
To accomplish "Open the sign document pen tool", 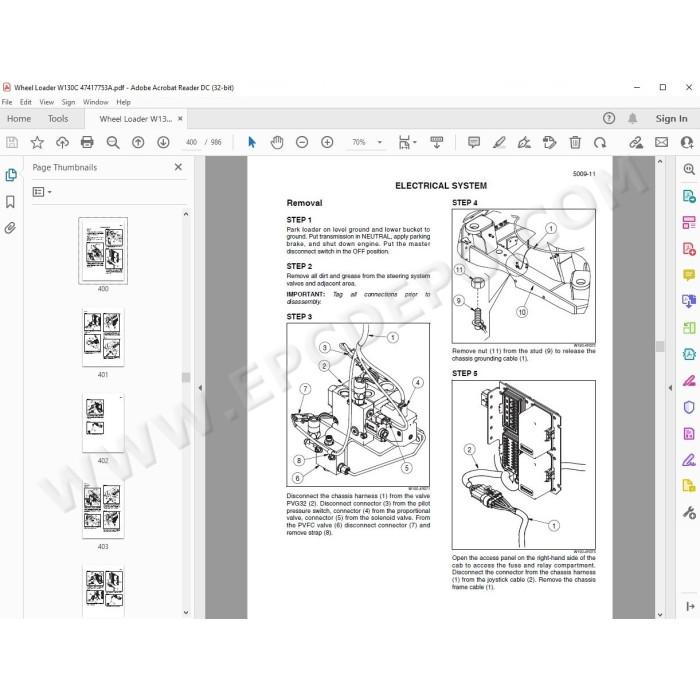I will click(524, 142).
